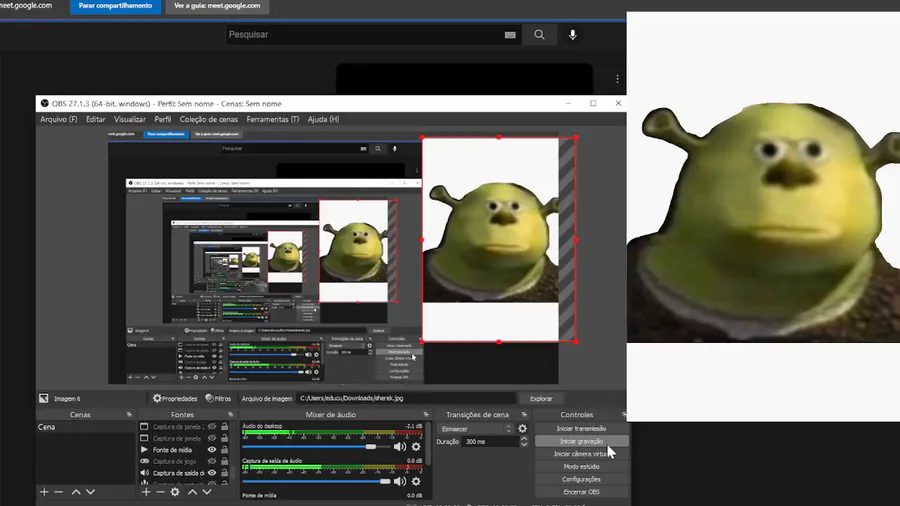This screenshot has width=900, height=506.
Task: Open the Perfil menu
Action: pos(162,119)
